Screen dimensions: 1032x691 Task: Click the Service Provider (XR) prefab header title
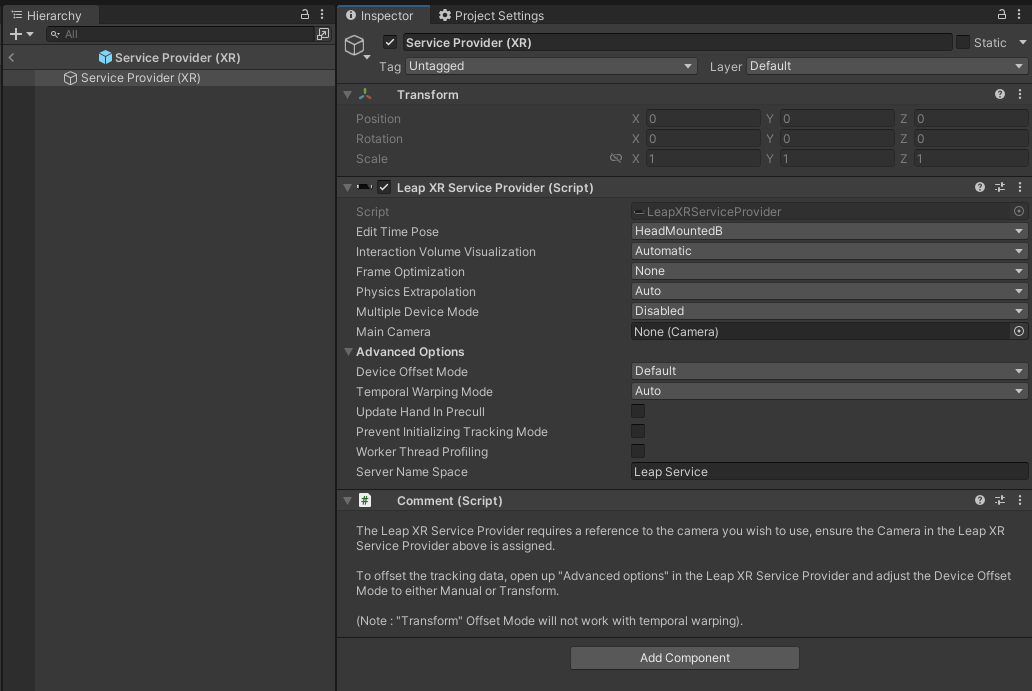coord(178,57)
